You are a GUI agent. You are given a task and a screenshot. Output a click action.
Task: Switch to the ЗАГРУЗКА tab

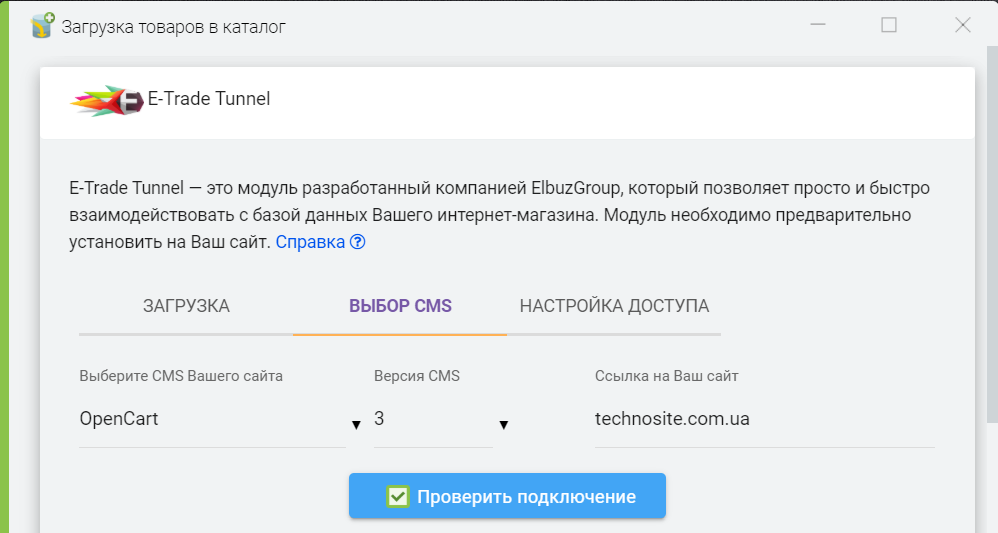[186, 306]
